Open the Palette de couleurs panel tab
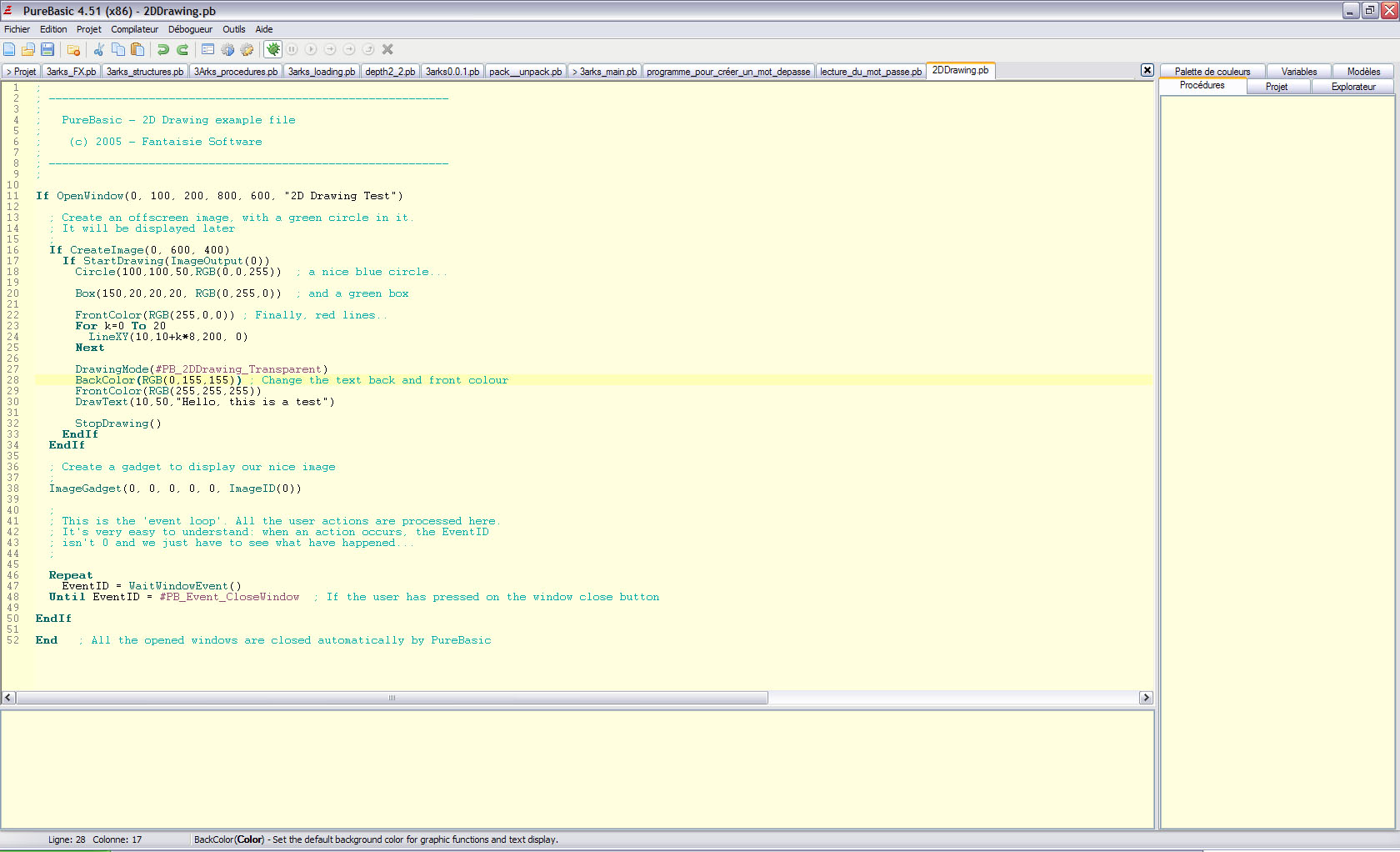This screenshot has height=852, width=1400. pyautogui.click(x=1212, y=72)
